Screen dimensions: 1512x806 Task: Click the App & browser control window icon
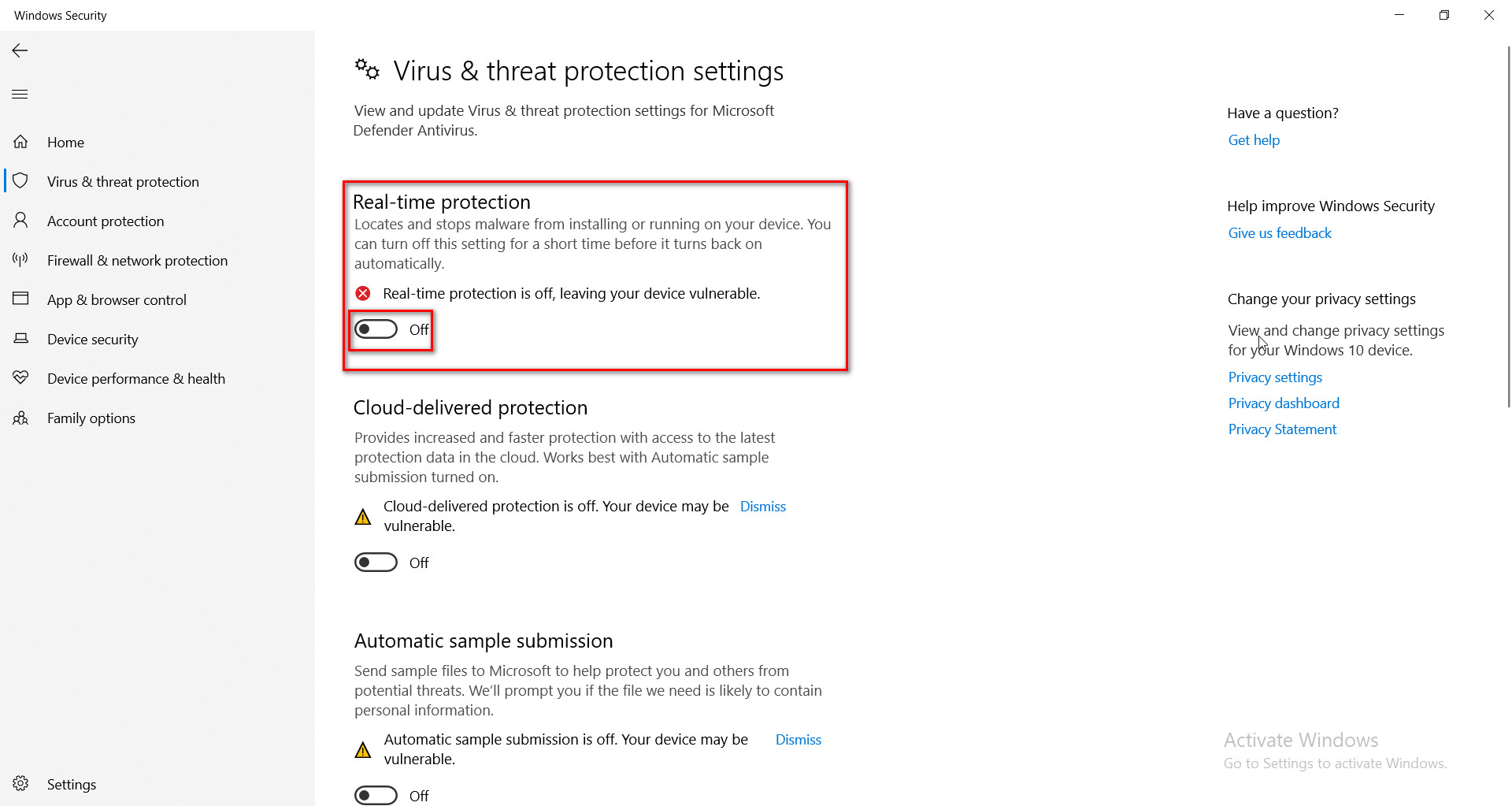pyautogui.click(x=20, y=299)
